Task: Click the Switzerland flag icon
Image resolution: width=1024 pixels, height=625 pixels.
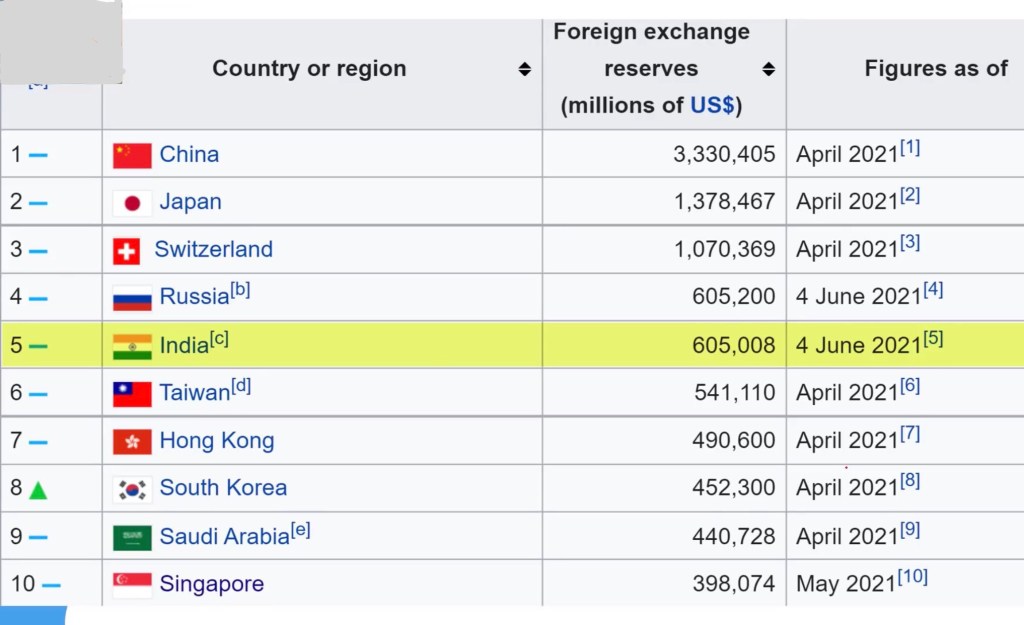Action: pos(126,251)
